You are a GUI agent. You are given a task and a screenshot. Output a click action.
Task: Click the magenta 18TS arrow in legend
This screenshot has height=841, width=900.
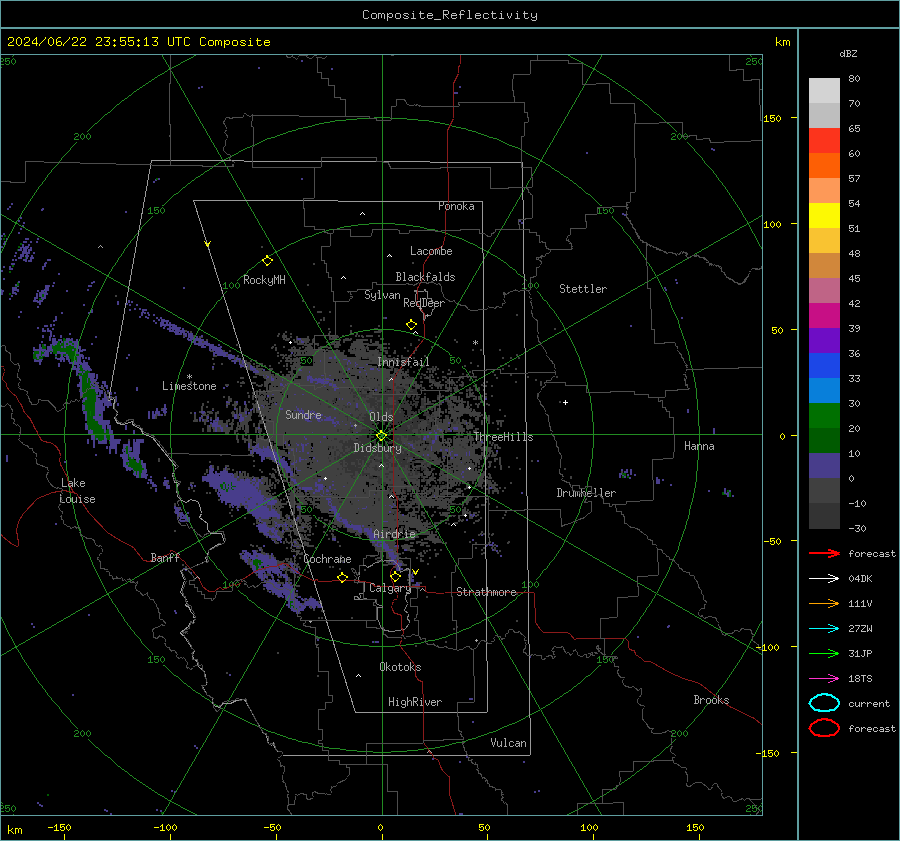(x=824, y=679)
